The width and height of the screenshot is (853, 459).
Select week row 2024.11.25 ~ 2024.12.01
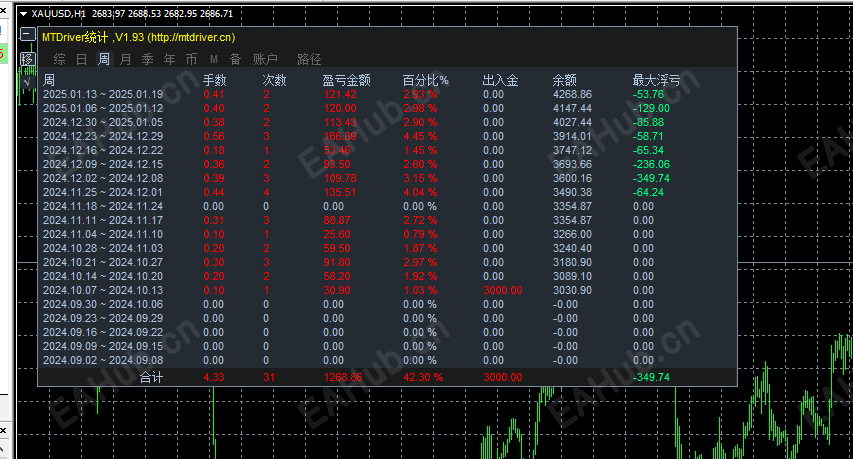(387, 192)
